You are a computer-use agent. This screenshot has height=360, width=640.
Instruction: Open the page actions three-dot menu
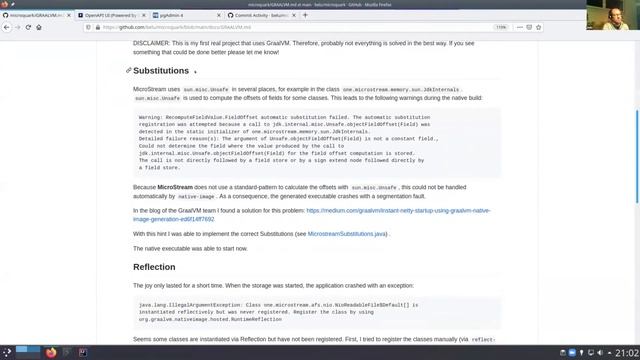pos(520,27)
